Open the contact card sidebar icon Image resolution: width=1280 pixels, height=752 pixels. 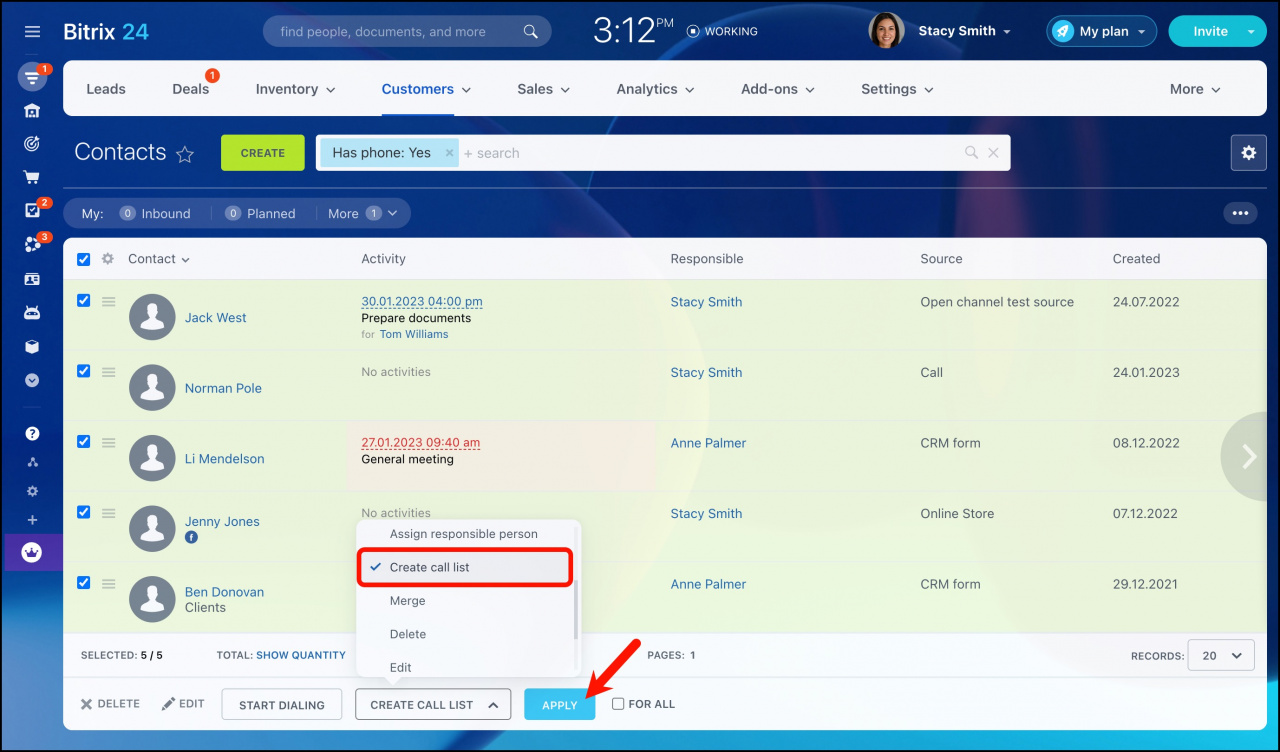32,279
